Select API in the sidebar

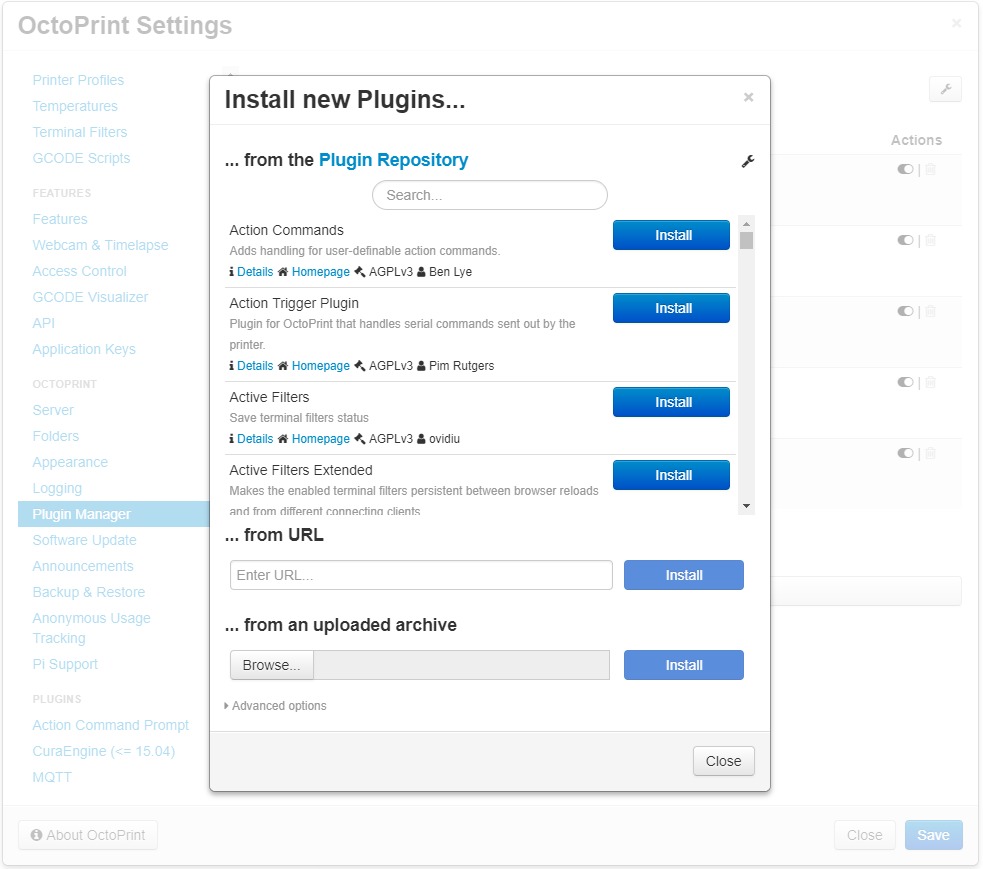(44, 323)
